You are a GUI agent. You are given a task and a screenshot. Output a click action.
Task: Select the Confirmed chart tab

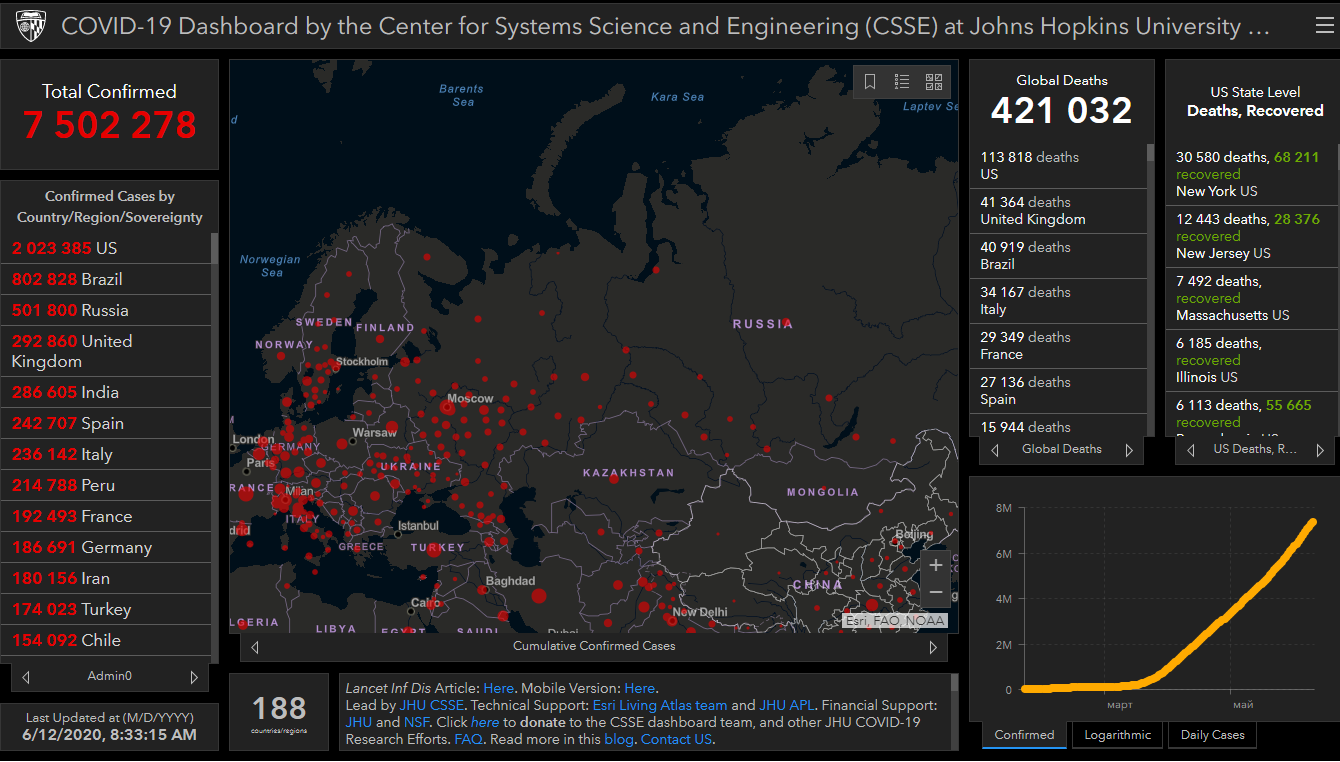[1024, 735]
